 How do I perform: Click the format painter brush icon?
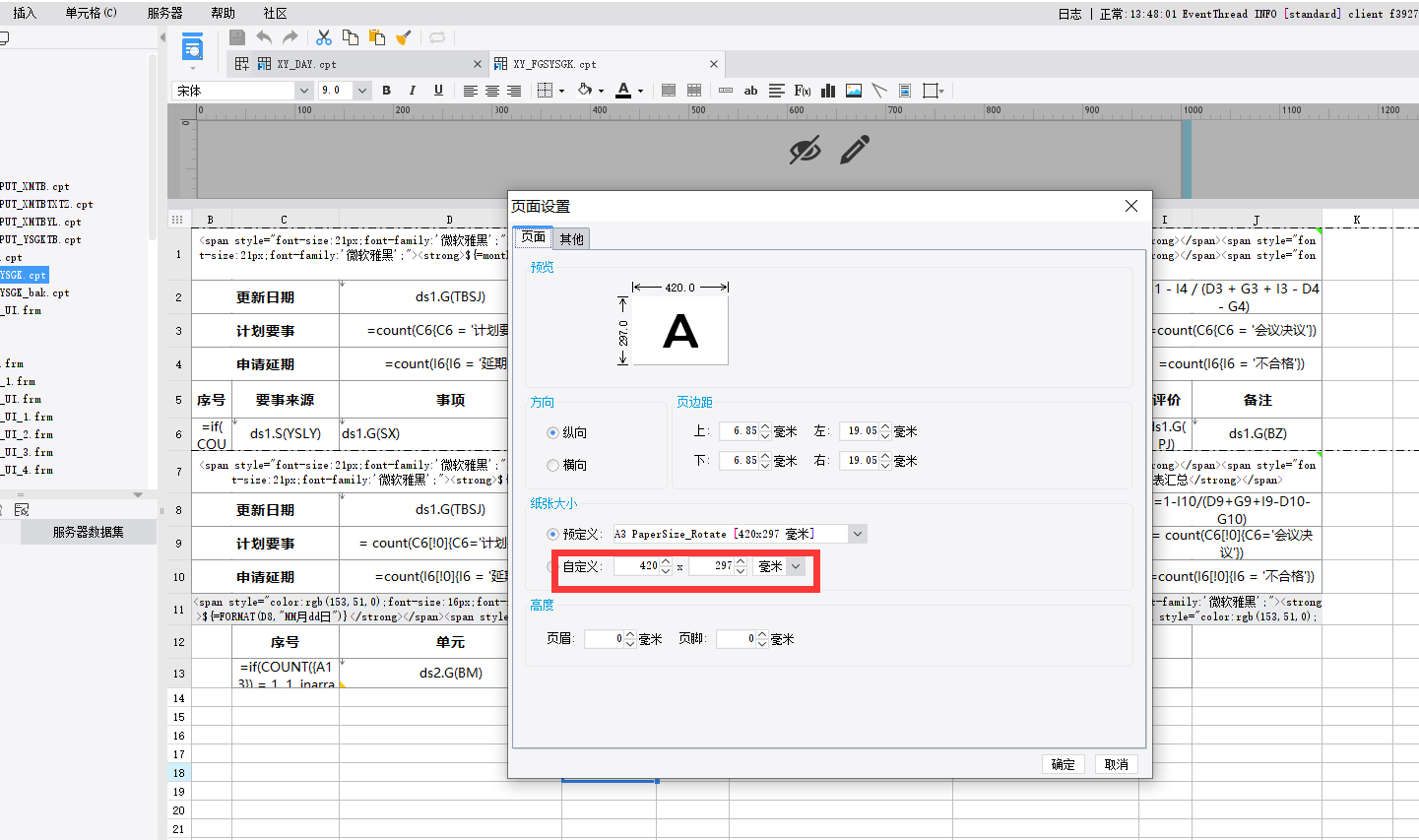click(x=403, y=37)
